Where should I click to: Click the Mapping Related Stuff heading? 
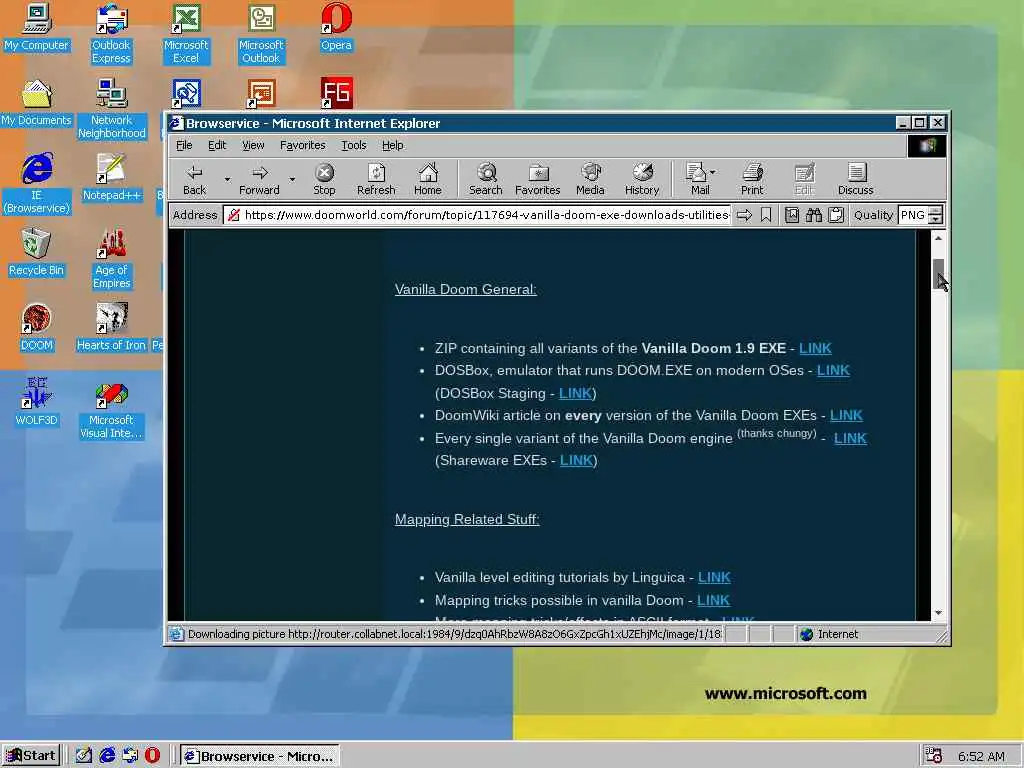pyautogui.click(x=467, y=519)
